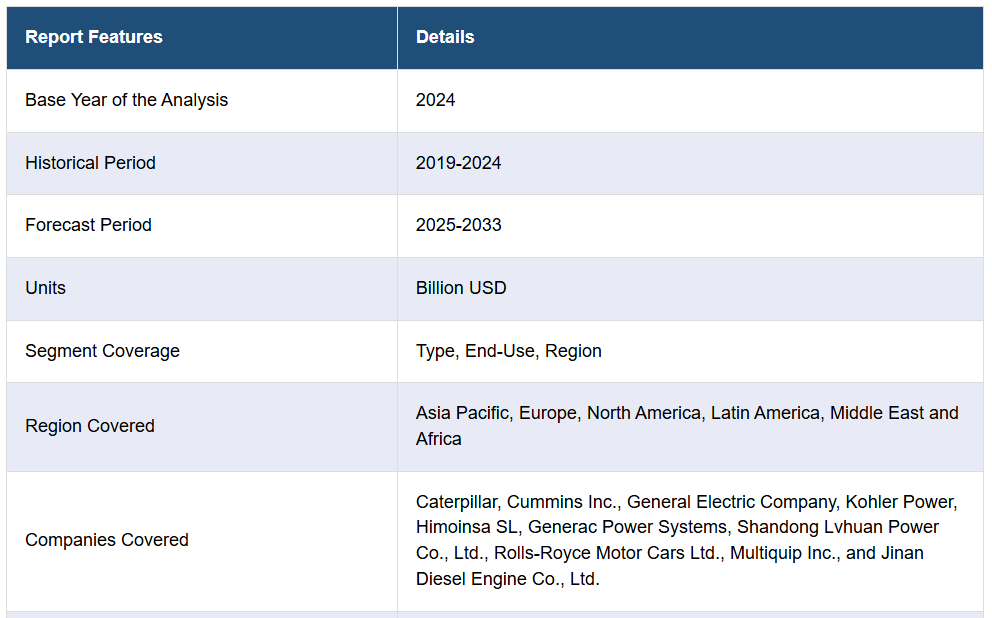Select the Segment Coverage label cell
Viewport: 992px width, 618px height.
pos(202,351)
